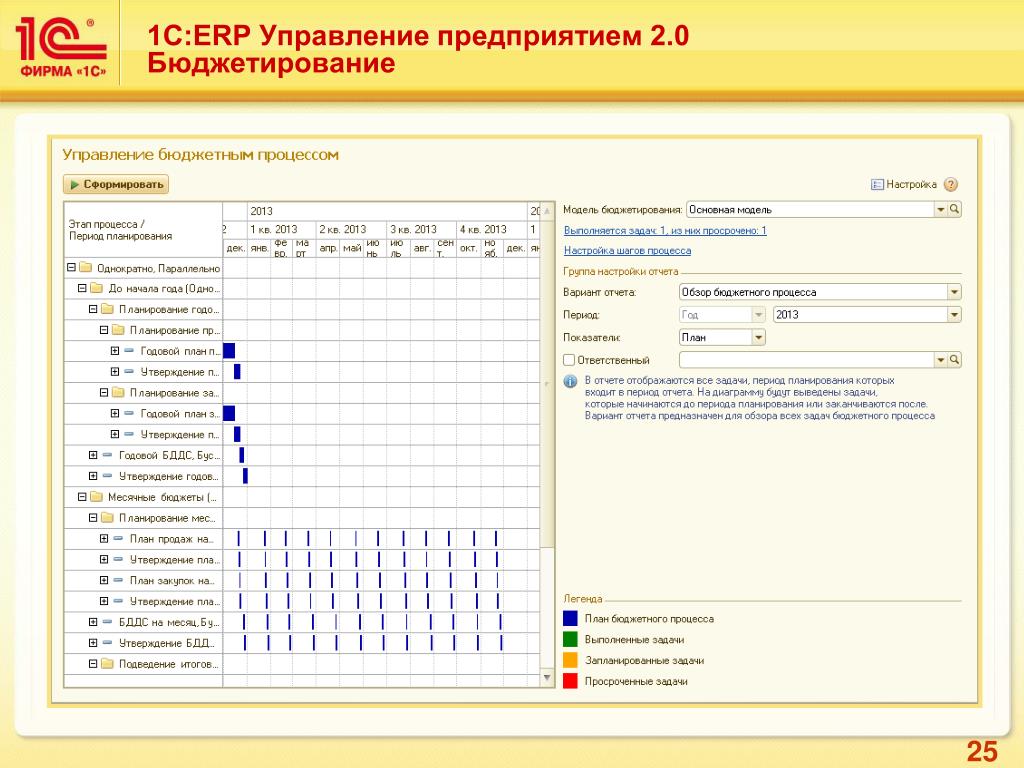Click the magnifier in the Ответственный field

pos(954,360)
